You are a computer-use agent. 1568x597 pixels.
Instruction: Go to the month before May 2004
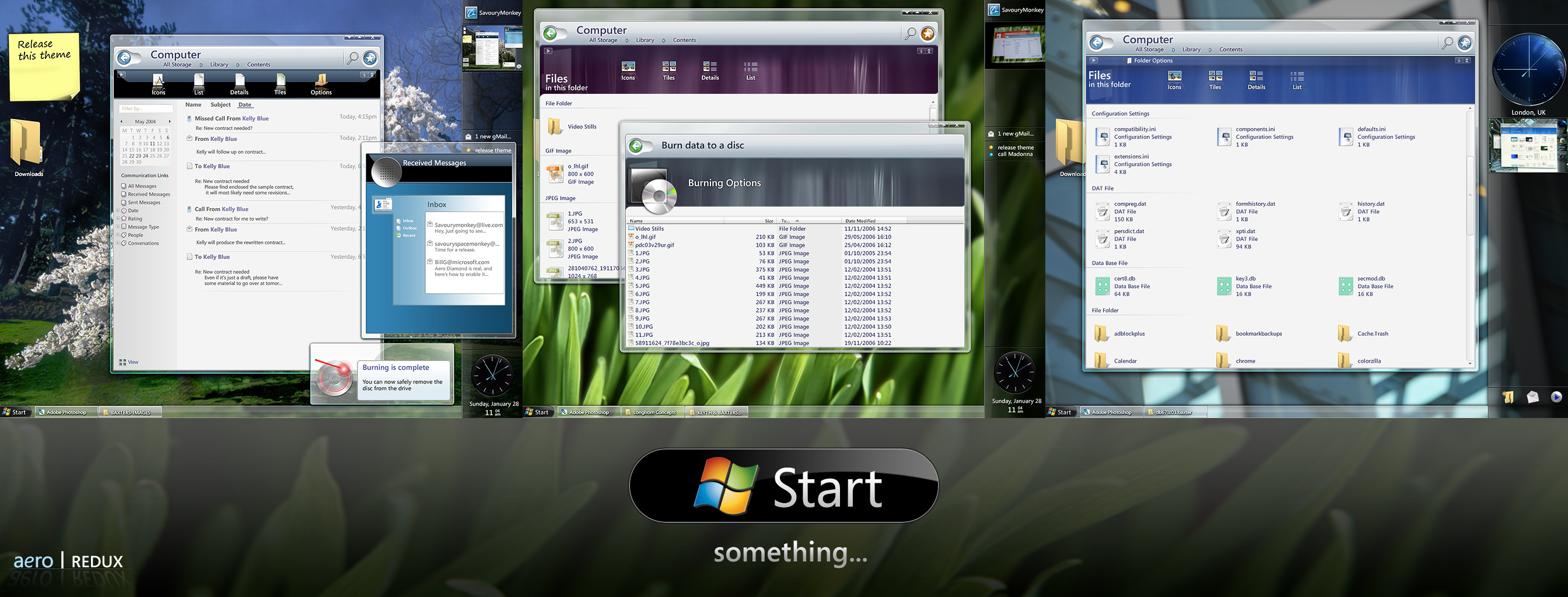point(121,122)
